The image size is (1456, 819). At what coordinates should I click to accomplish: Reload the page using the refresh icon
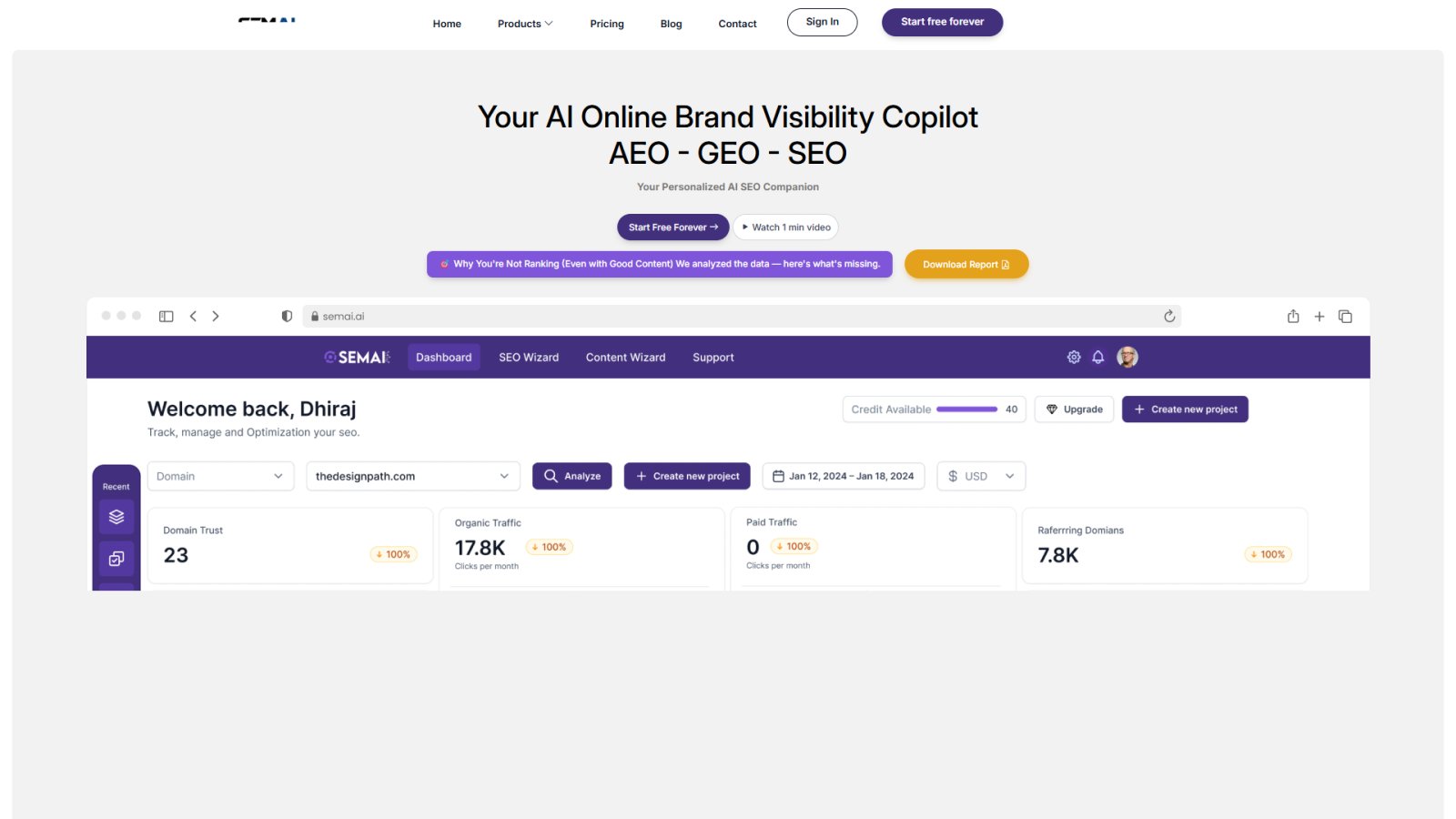point(1169,316)
